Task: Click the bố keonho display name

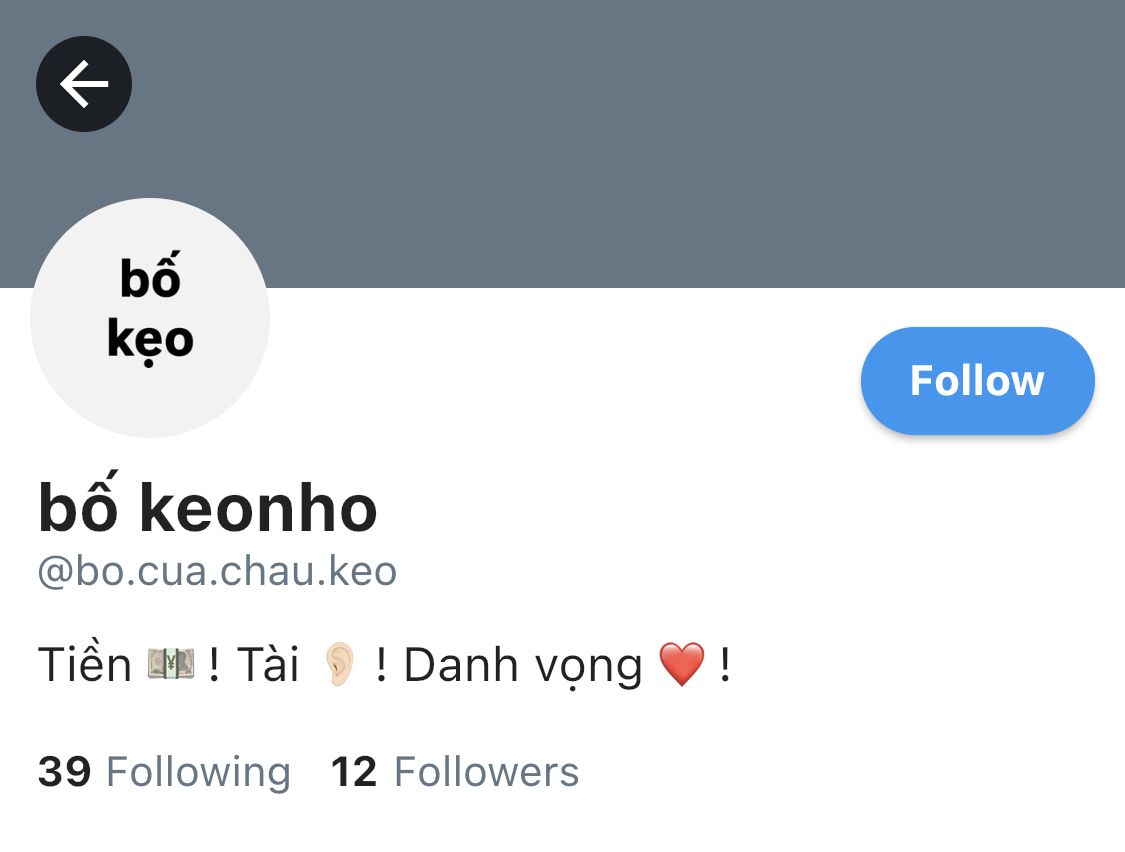Action: pos(207,505)
